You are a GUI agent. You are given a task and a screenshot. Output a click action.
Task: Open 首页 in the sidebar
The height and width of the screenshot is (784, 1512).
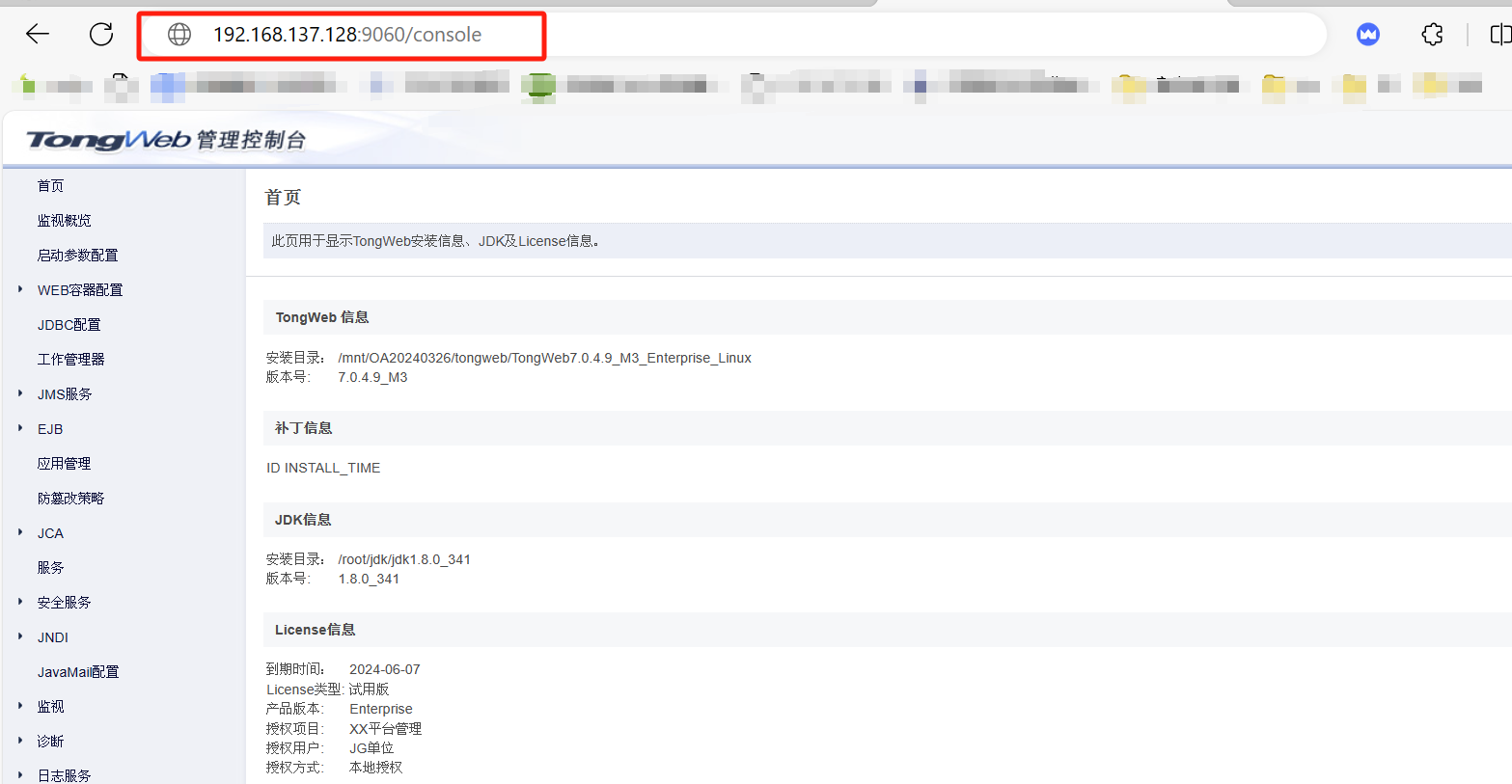[x=50, y=186]
